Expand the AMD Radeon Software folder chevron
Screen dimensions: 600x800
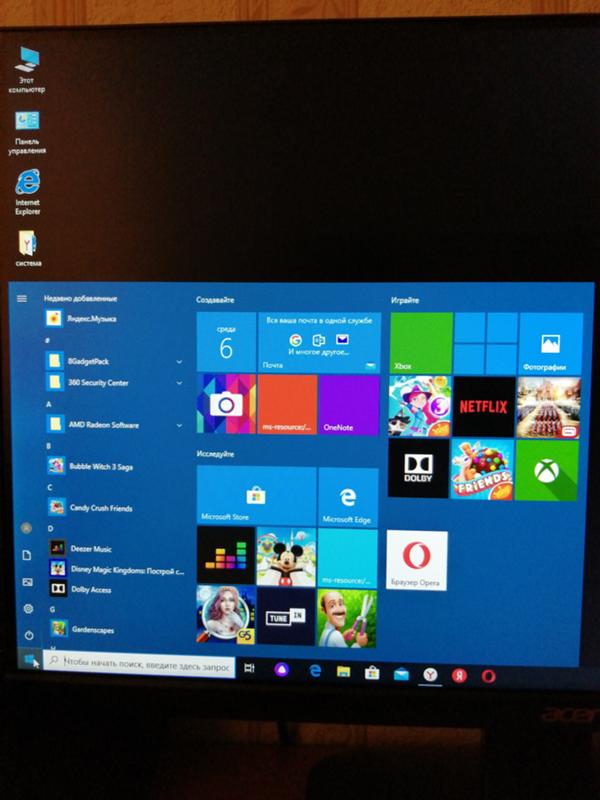tap(179, 425)
